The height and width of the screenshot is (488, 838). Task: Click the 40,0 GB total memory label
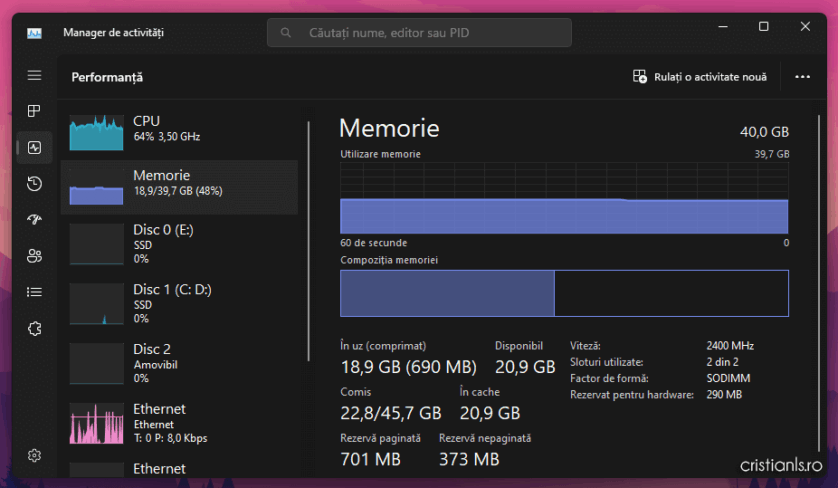point(764,132)
